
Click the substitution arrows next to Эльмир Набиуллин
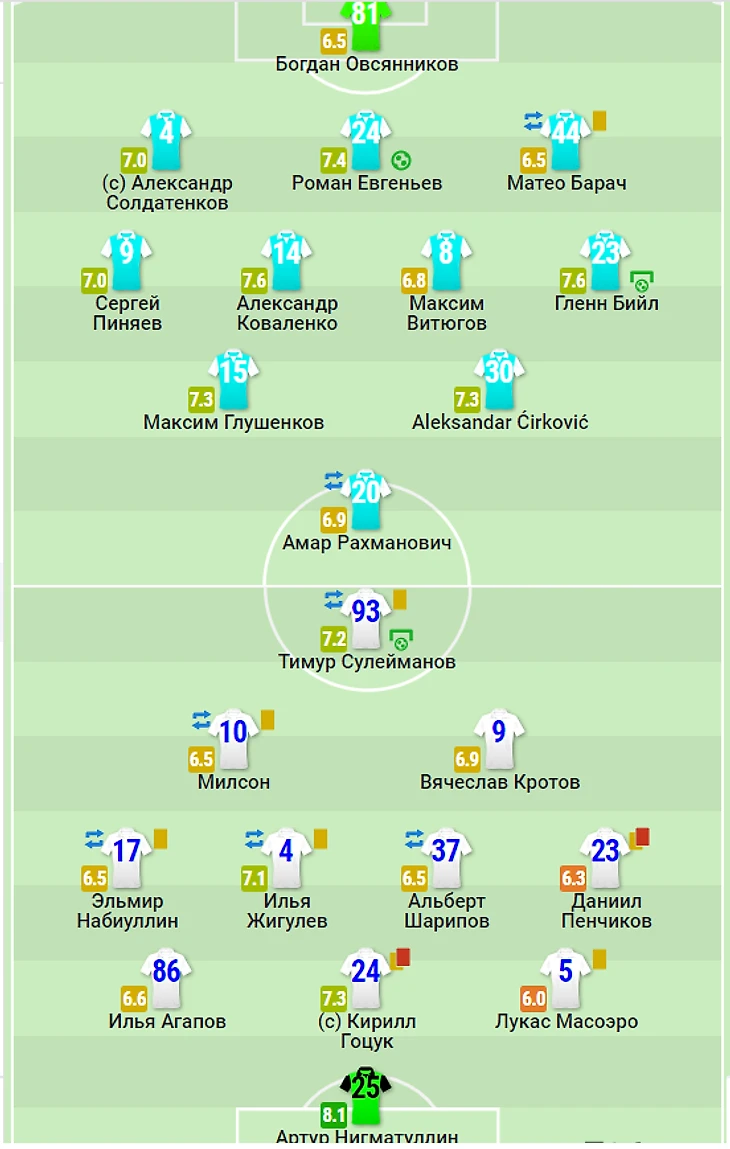coord(95,838)
